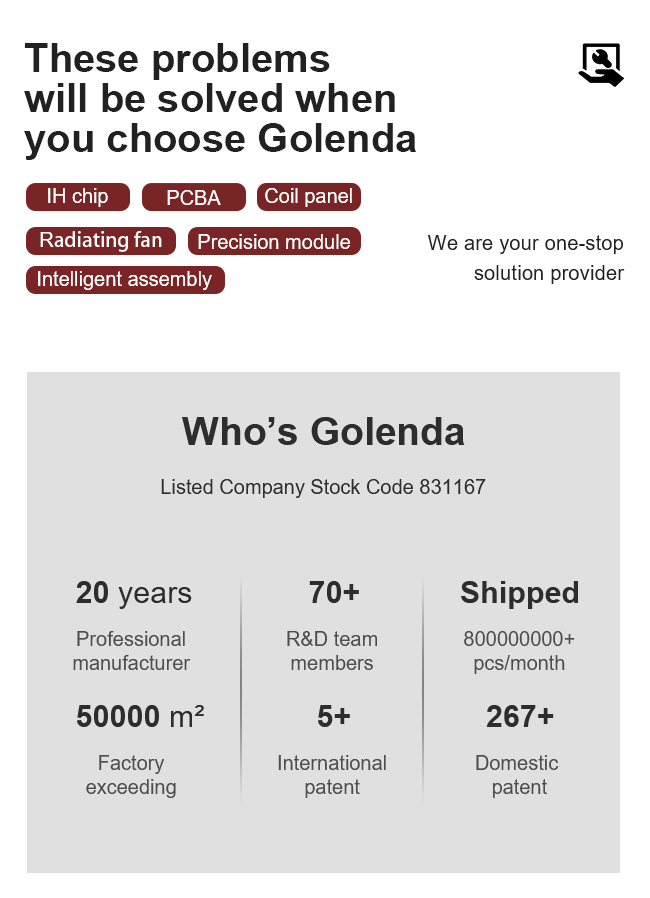Click the 50000 m² factory statistic

click(140, 717)
